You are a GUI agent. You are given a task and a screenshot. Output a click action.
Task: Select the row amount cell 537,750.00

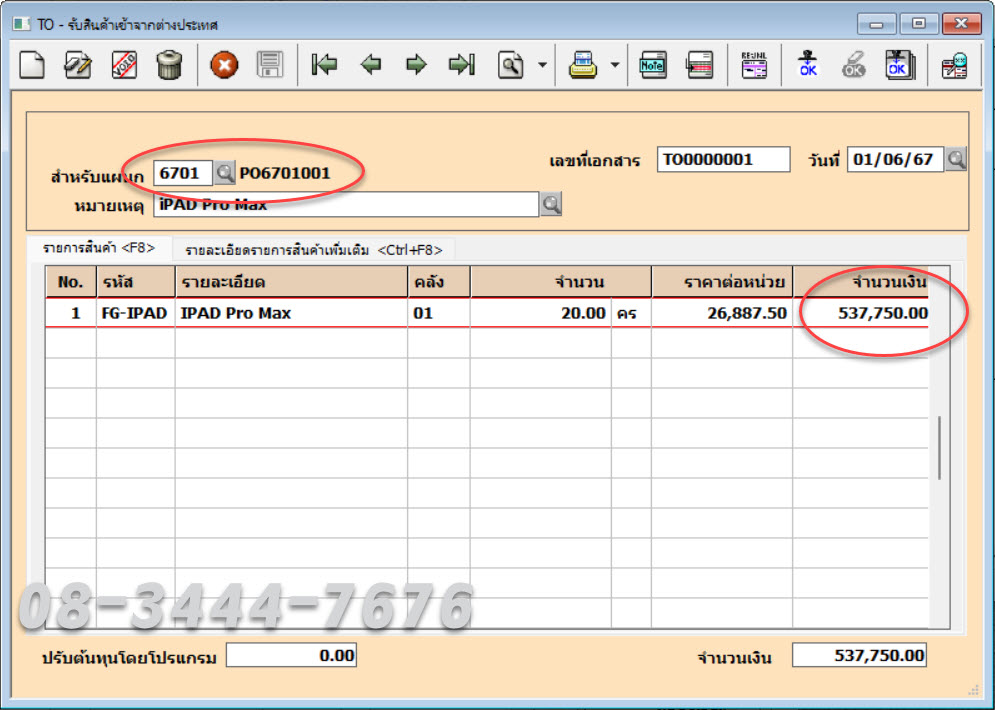pyautogui.click(x=860, y=313)
